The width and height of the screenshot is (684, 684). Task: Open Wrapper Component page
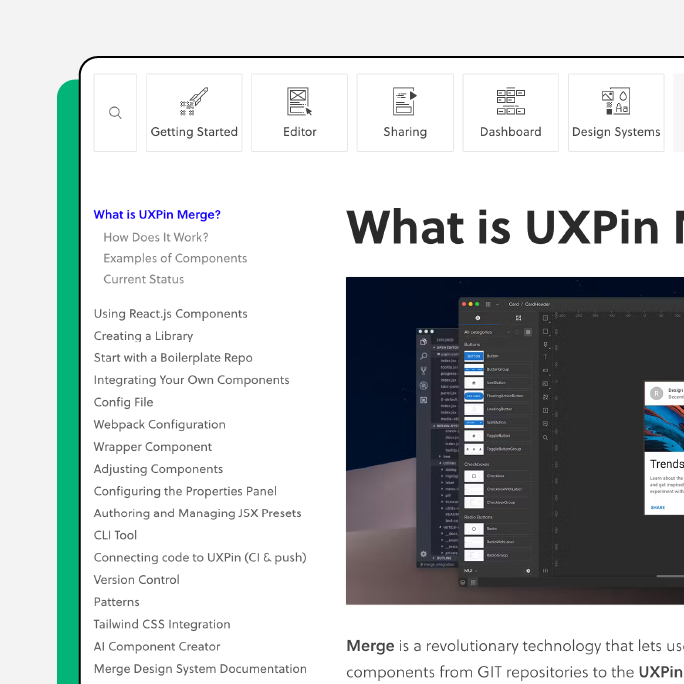152,447
